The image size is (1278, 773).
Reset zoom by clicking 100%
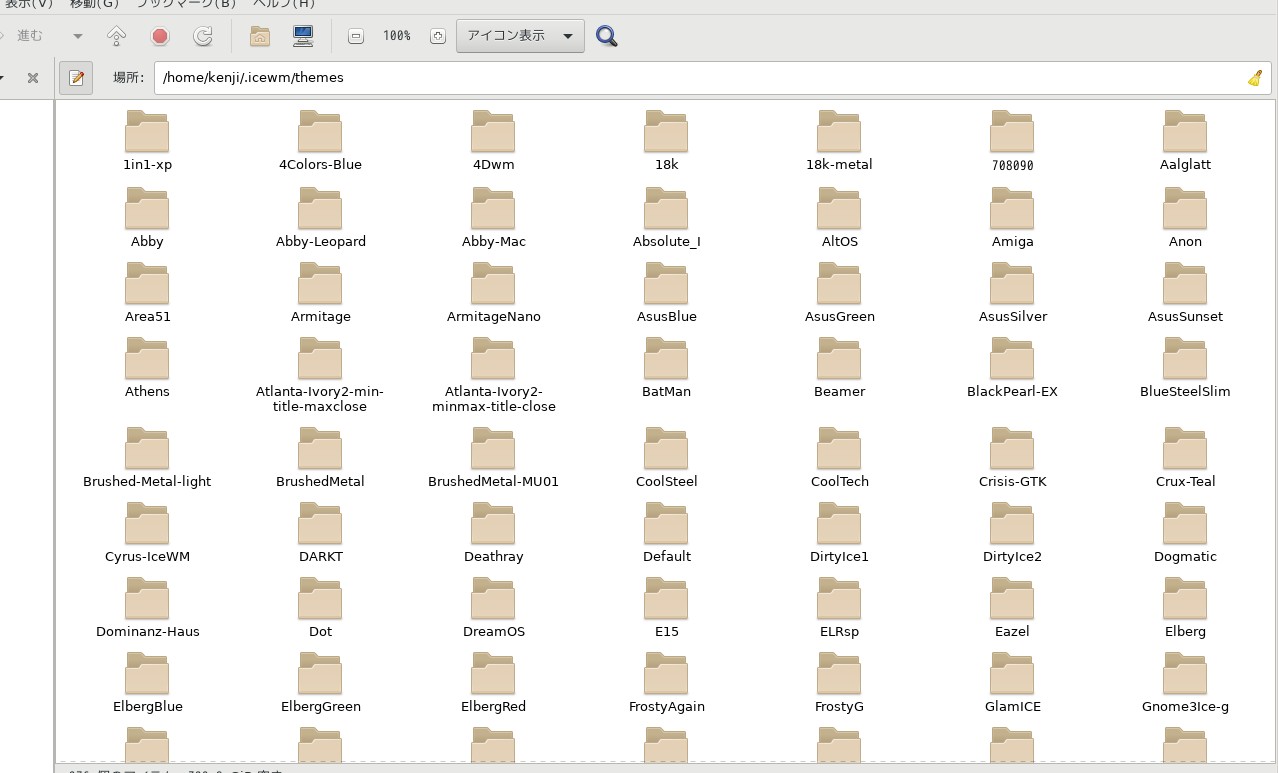[x=396, y=35]
